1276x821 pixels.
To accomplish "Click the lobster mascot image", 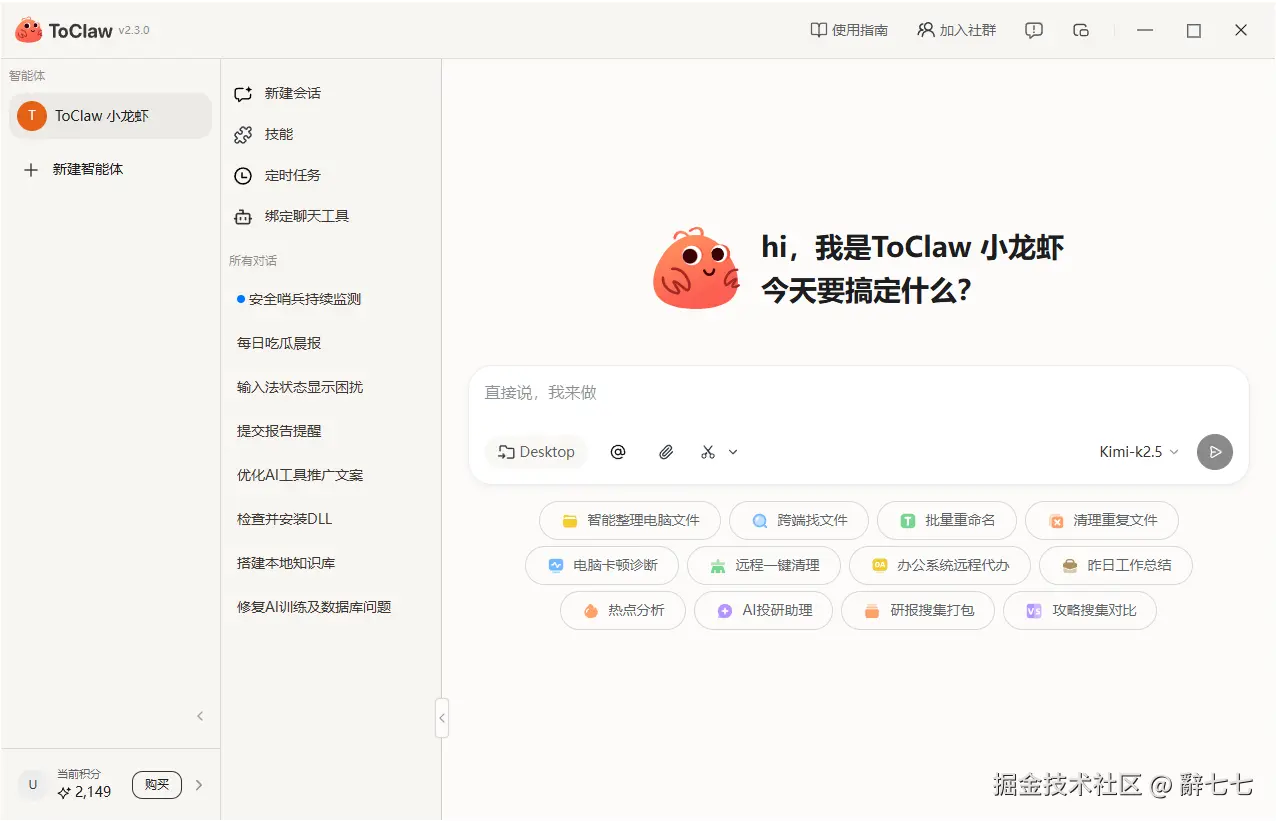I will (x=696, y=269).
